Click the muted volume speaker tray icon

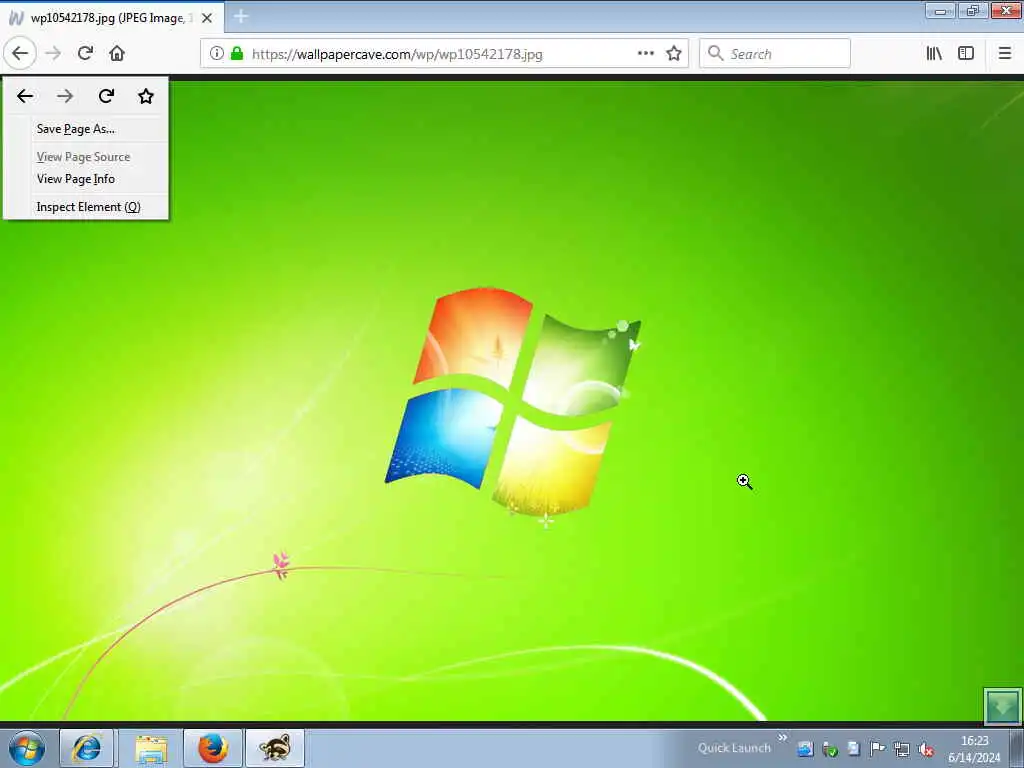point(926,749)
